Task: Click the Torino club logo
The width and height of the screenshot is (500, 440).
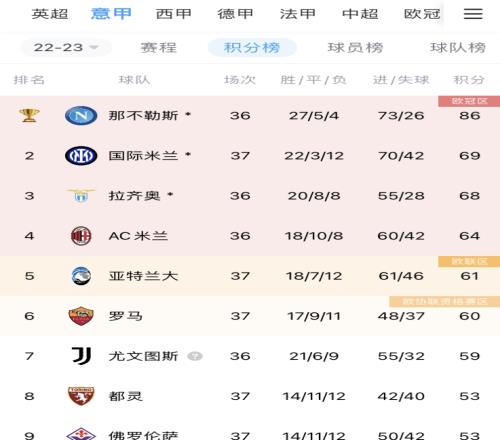Action: coord(81,396)
